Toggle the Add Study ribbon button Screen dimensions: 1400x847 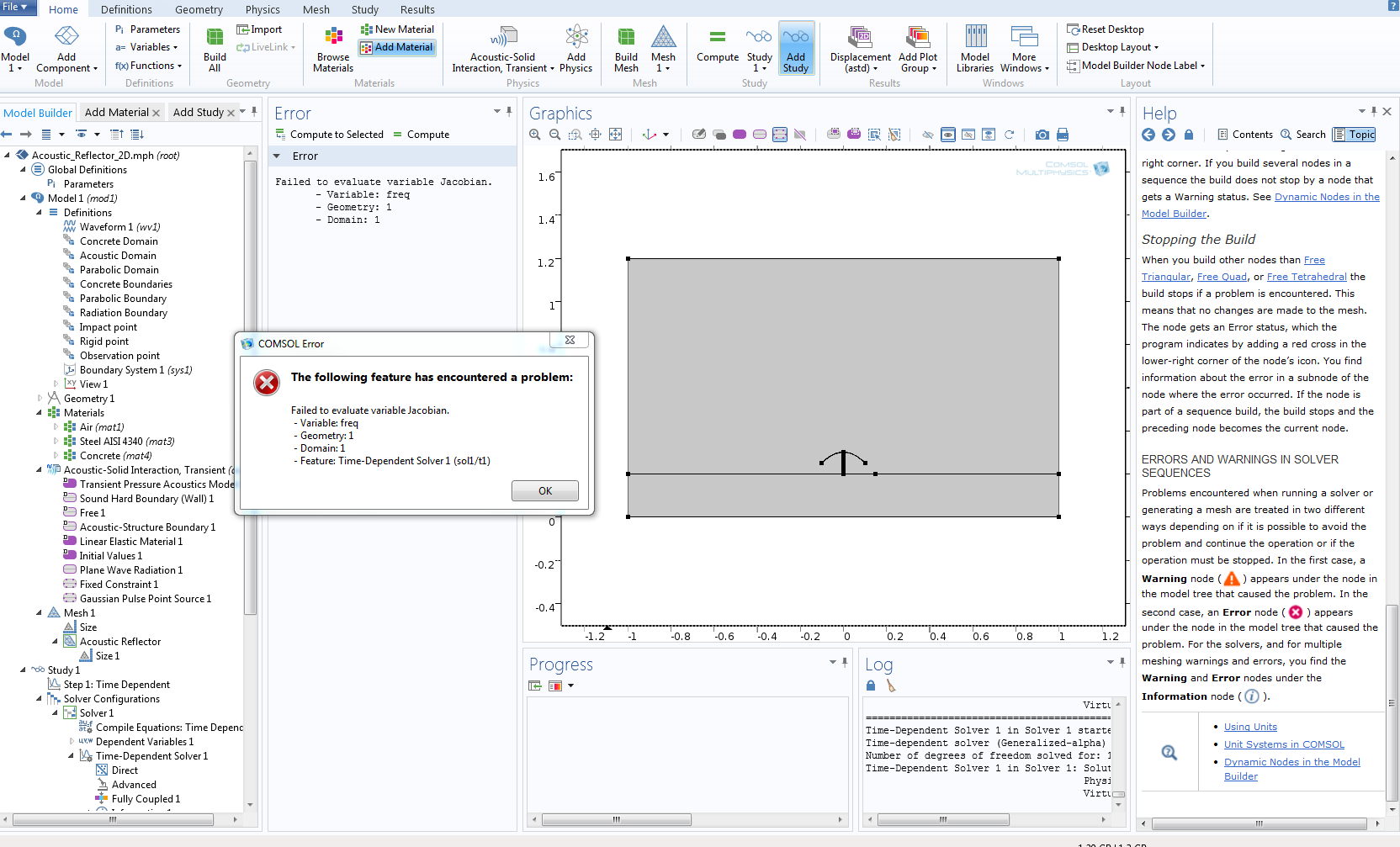tap(796, 50)
